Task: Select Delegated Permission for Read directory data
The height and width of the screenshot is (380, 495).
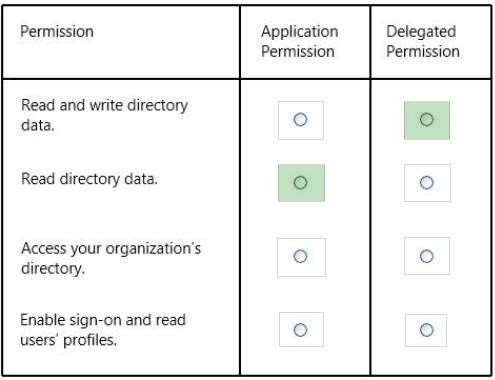Action: point(427,182)
